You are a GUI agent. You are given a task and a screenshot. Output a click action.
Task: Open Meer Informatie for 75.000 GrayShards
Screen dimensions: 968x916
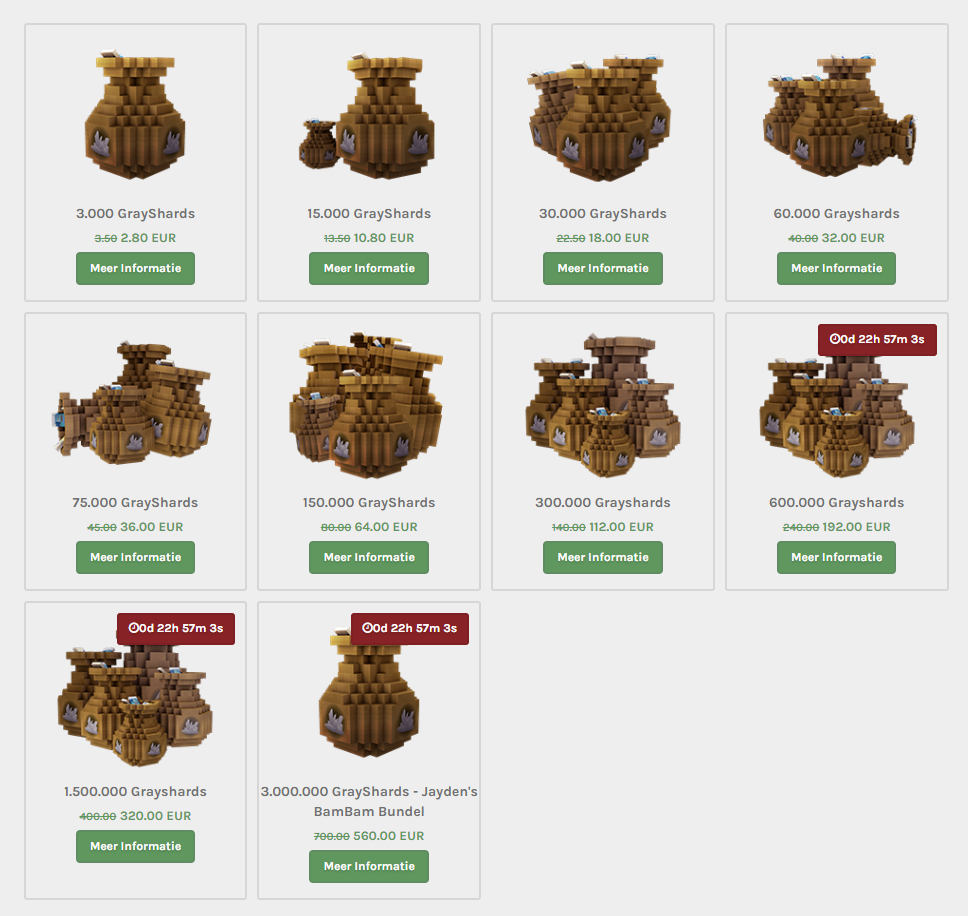[135, 557]
